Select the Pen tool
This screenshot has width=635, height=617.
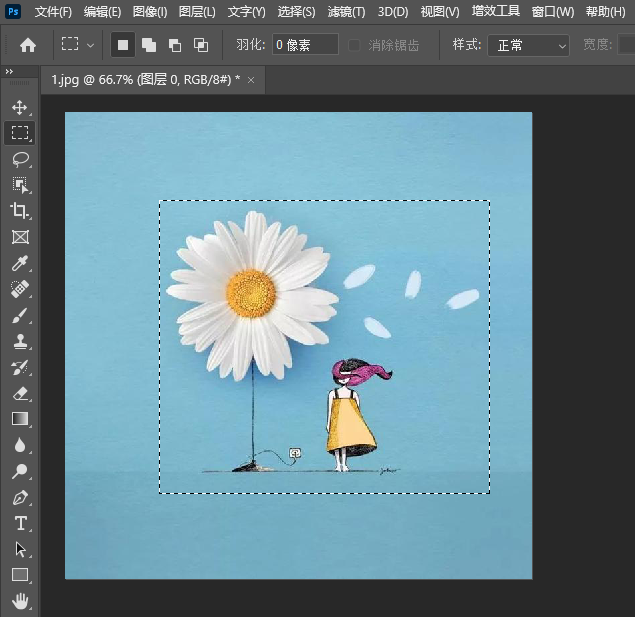20,497
